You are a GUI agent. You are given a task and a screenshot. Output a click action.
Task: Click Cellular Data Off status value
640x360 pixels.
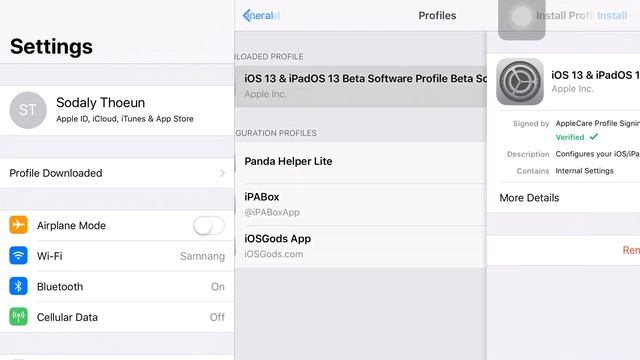217,317
